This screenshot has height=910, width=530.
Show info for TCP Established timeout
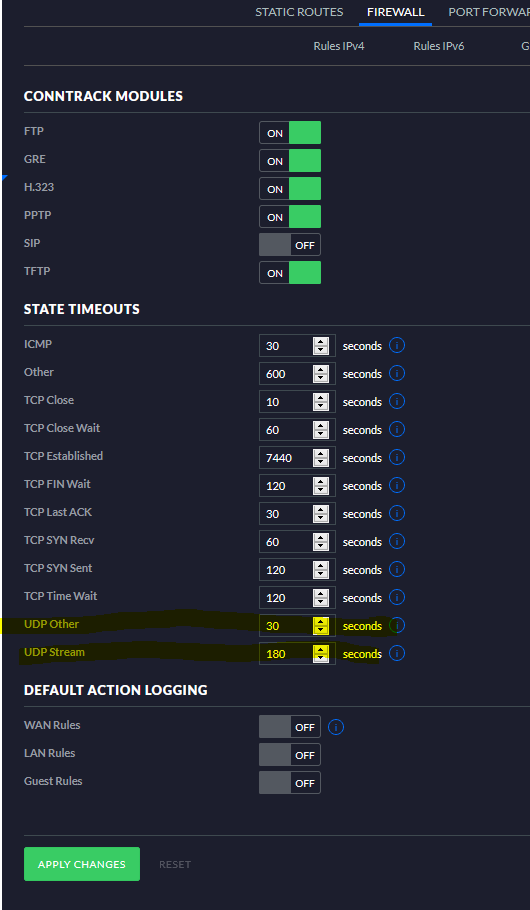[x=396, y=457]
